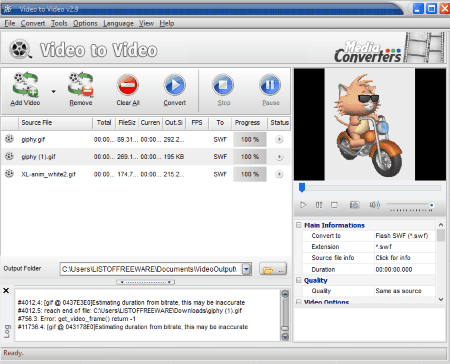Browse for output folder with folder button
This screenshot has width=450, height=364.
click(x=273, y=269)
